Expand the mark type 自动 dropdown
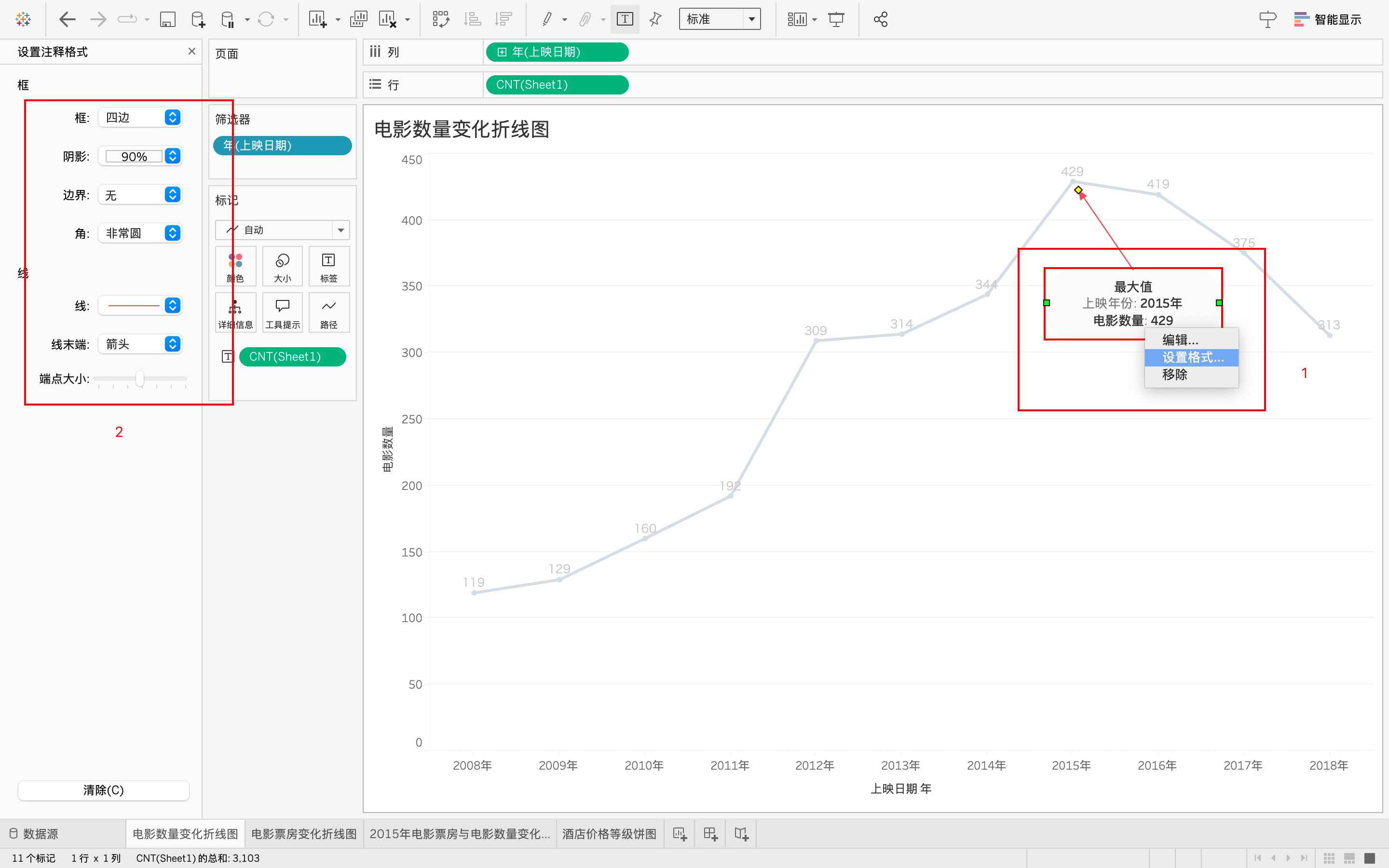This screenshot has height=868, width=1389. coord(340,230)
